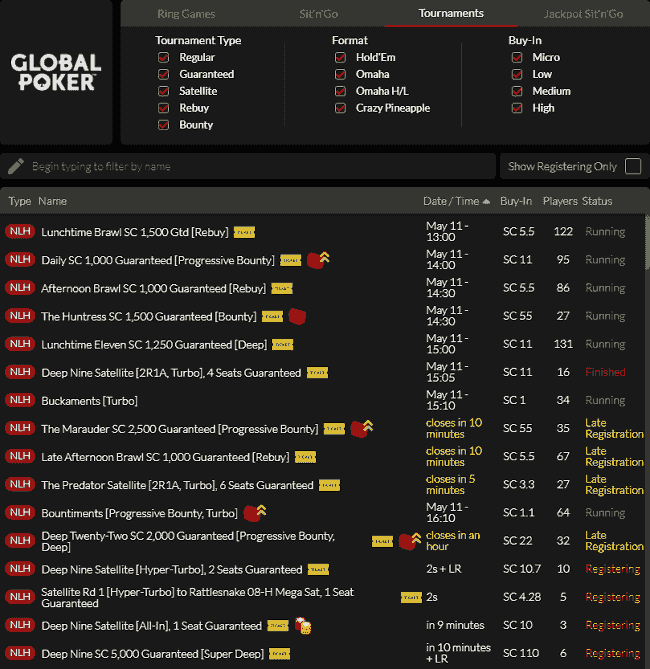Toggle the Omaha format checkbox

[340, 74]
